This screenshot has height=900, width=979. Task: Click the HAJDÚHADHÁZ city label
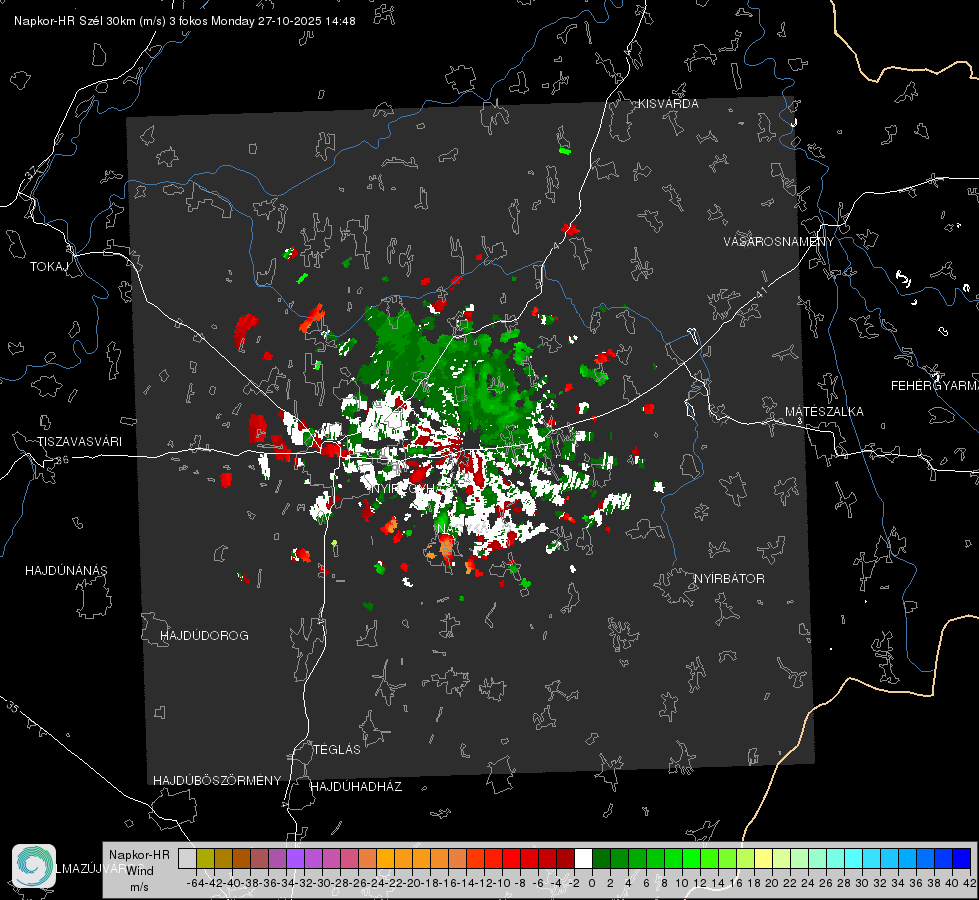356,787
